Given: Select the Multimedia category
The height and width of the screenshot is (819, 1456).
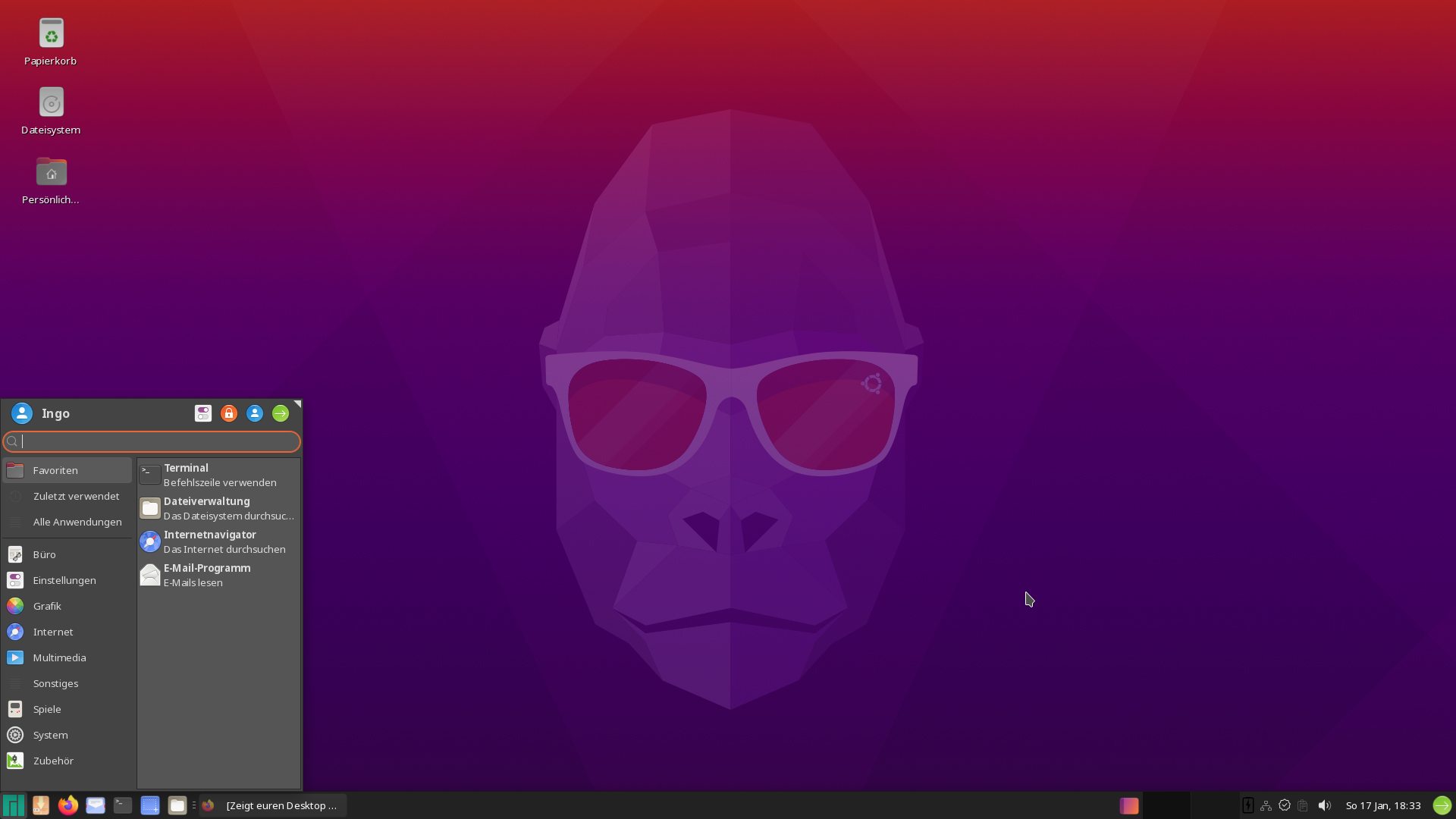Looking at the screenshot, I should coord(59,657).
